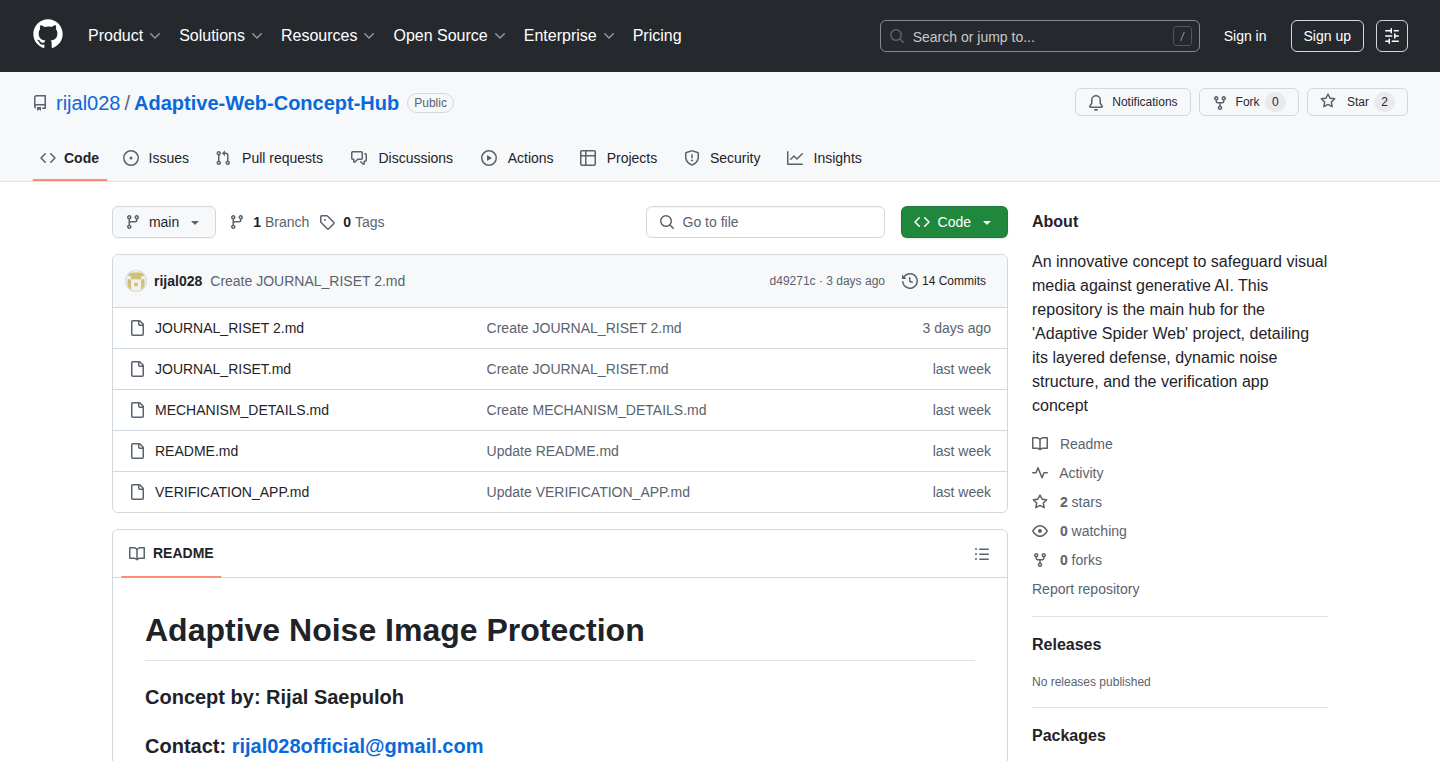
Task: Switch to the Security tab
Action: point(722,158)
